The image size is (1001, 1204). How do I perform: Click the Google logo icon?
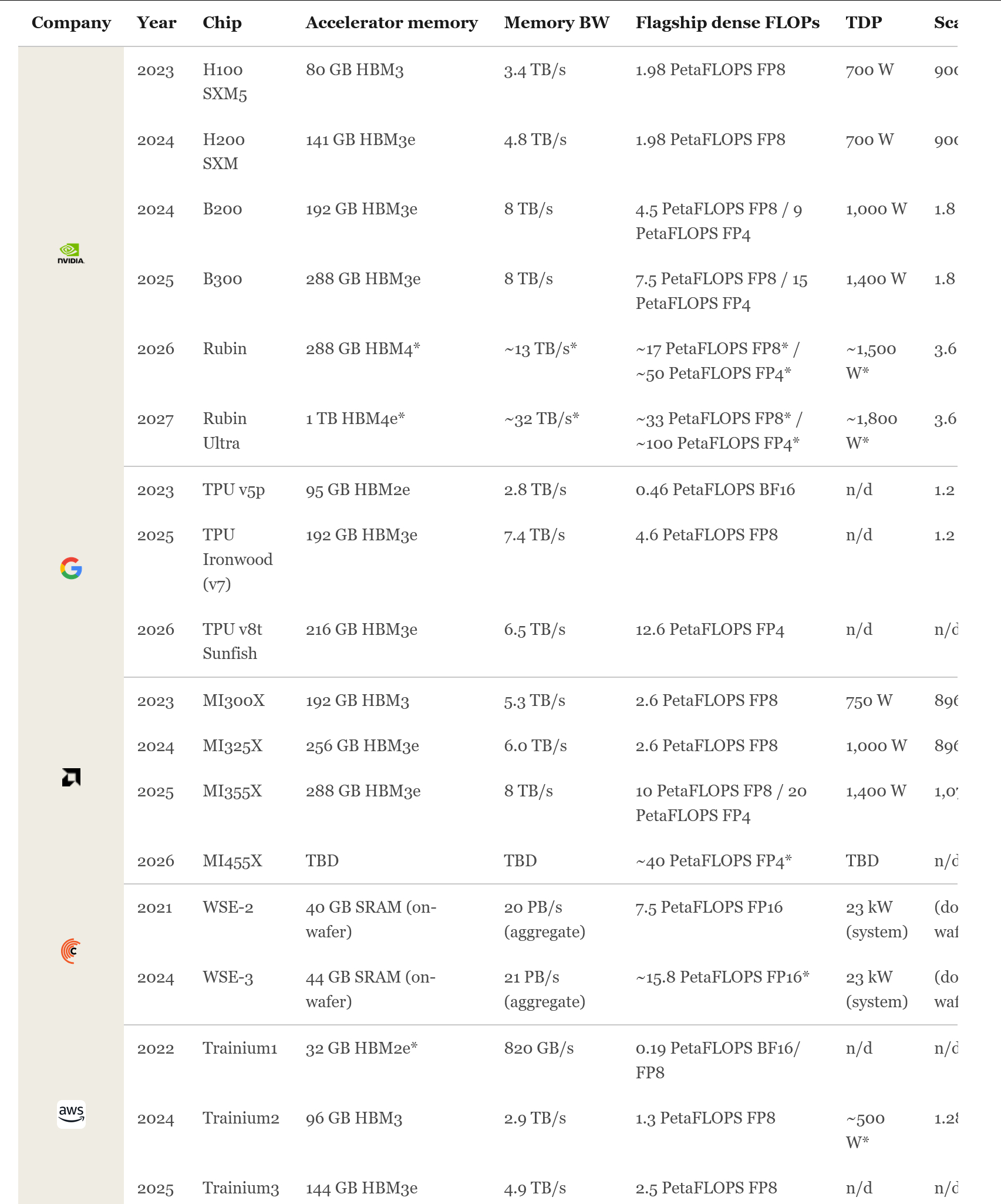71,568
